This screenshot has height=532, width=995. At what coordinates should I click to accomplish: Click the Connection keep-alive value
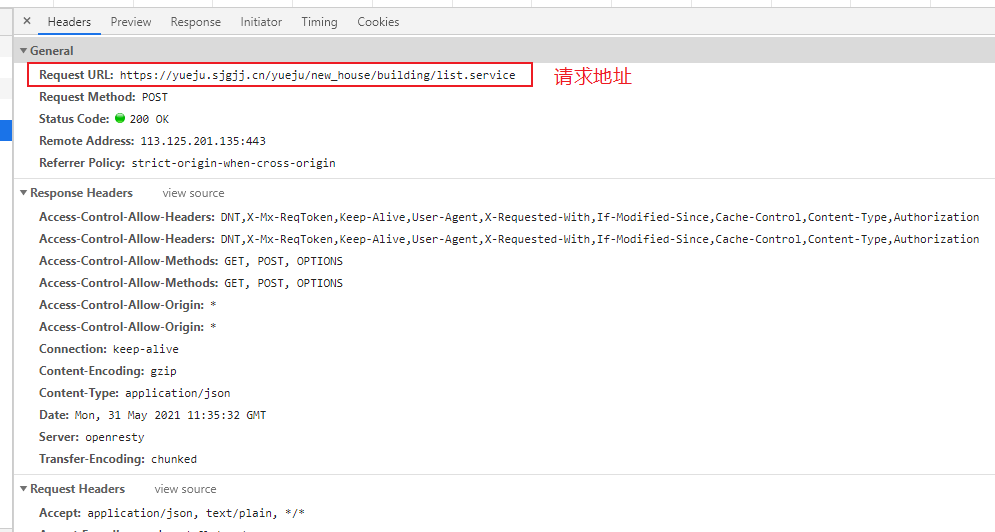pos(145,349)
